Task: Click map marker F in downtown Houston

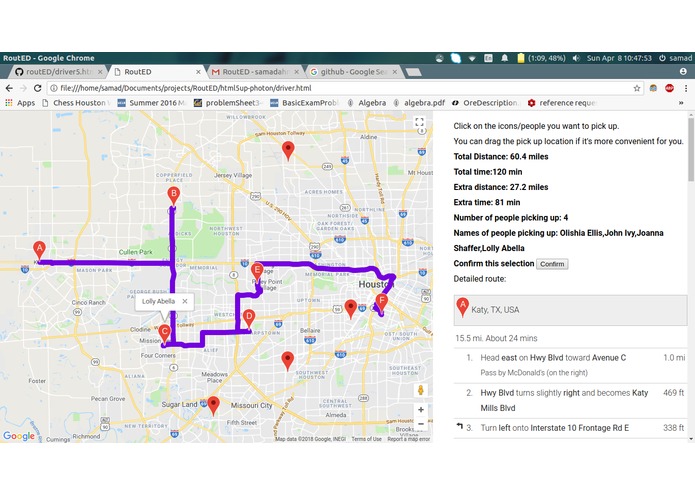Action: 382,303
